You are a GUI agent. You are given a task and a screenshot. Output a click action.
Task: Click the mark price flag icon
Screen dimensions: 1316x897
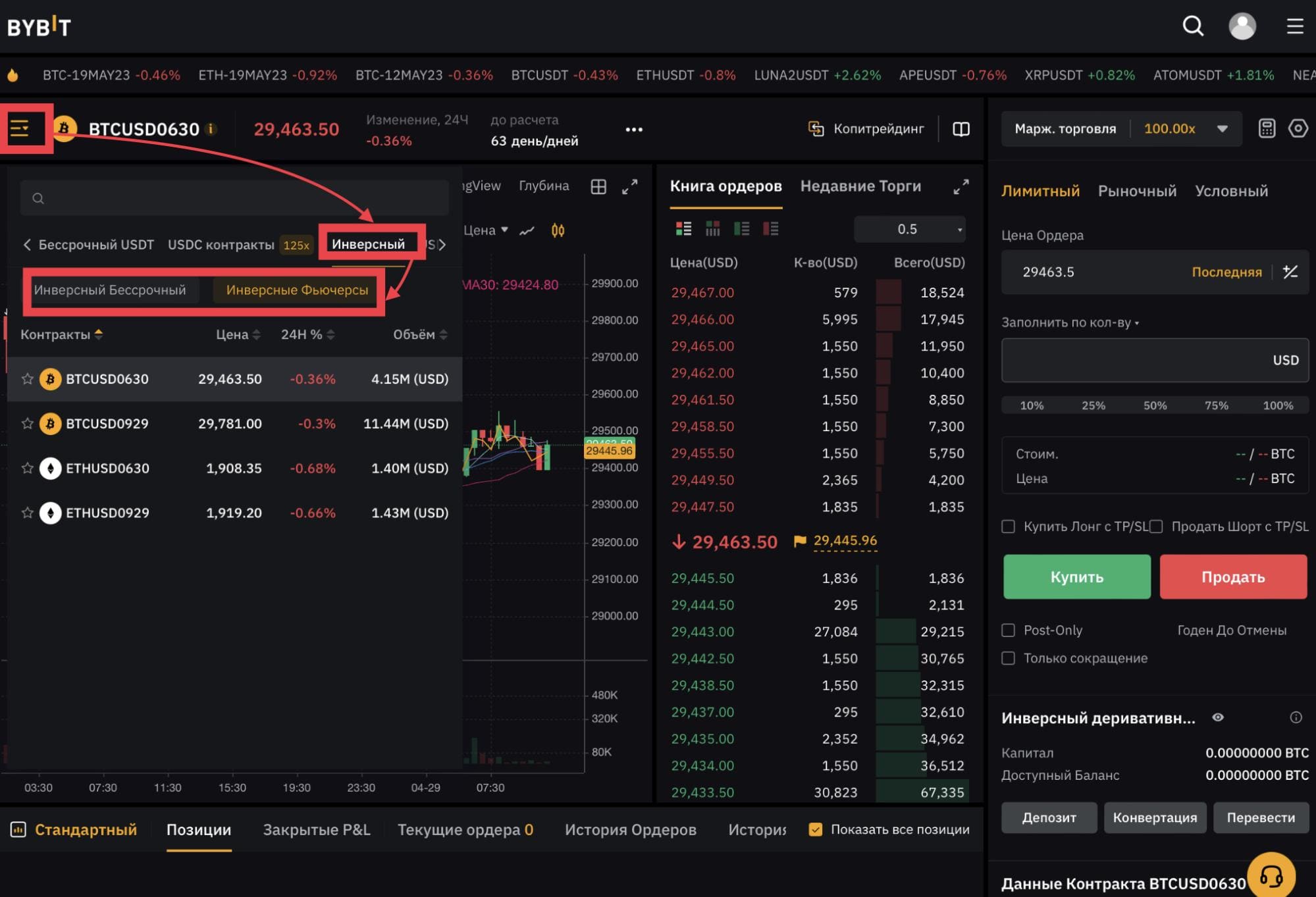(x=800, y=542)
